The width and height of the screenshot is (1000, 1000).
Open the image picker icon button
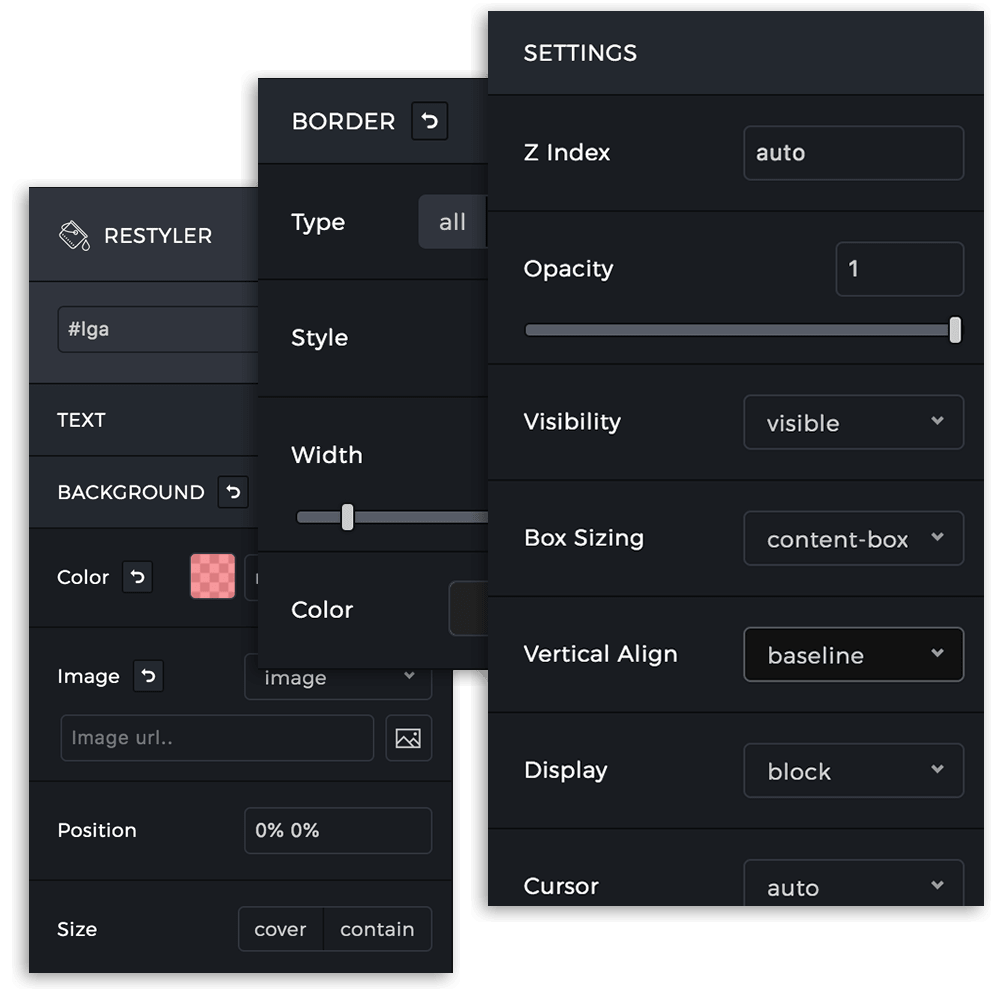click(408, 738)
